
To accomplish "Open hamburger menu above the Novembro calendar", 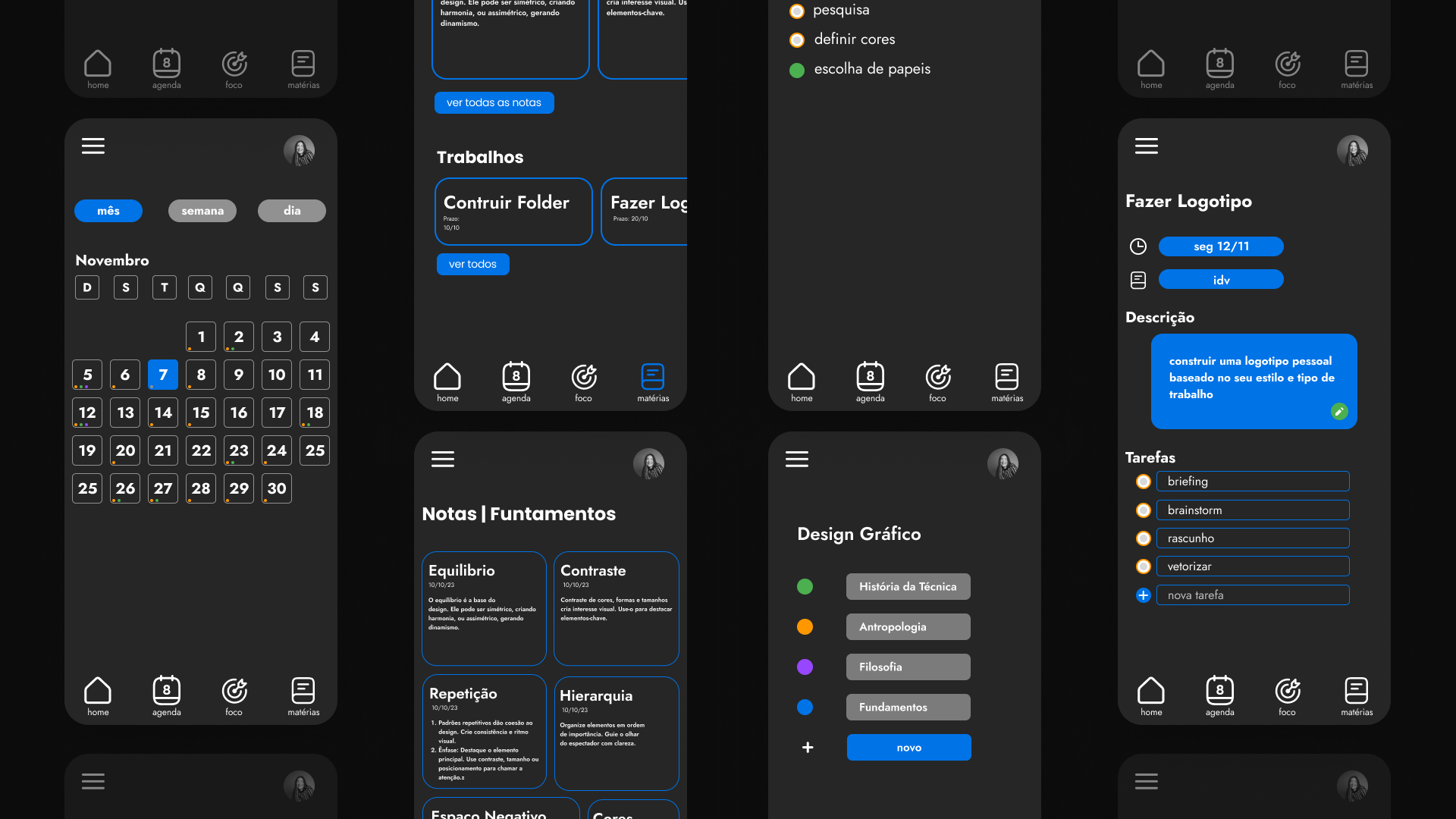I will click(x=93, y=146).
